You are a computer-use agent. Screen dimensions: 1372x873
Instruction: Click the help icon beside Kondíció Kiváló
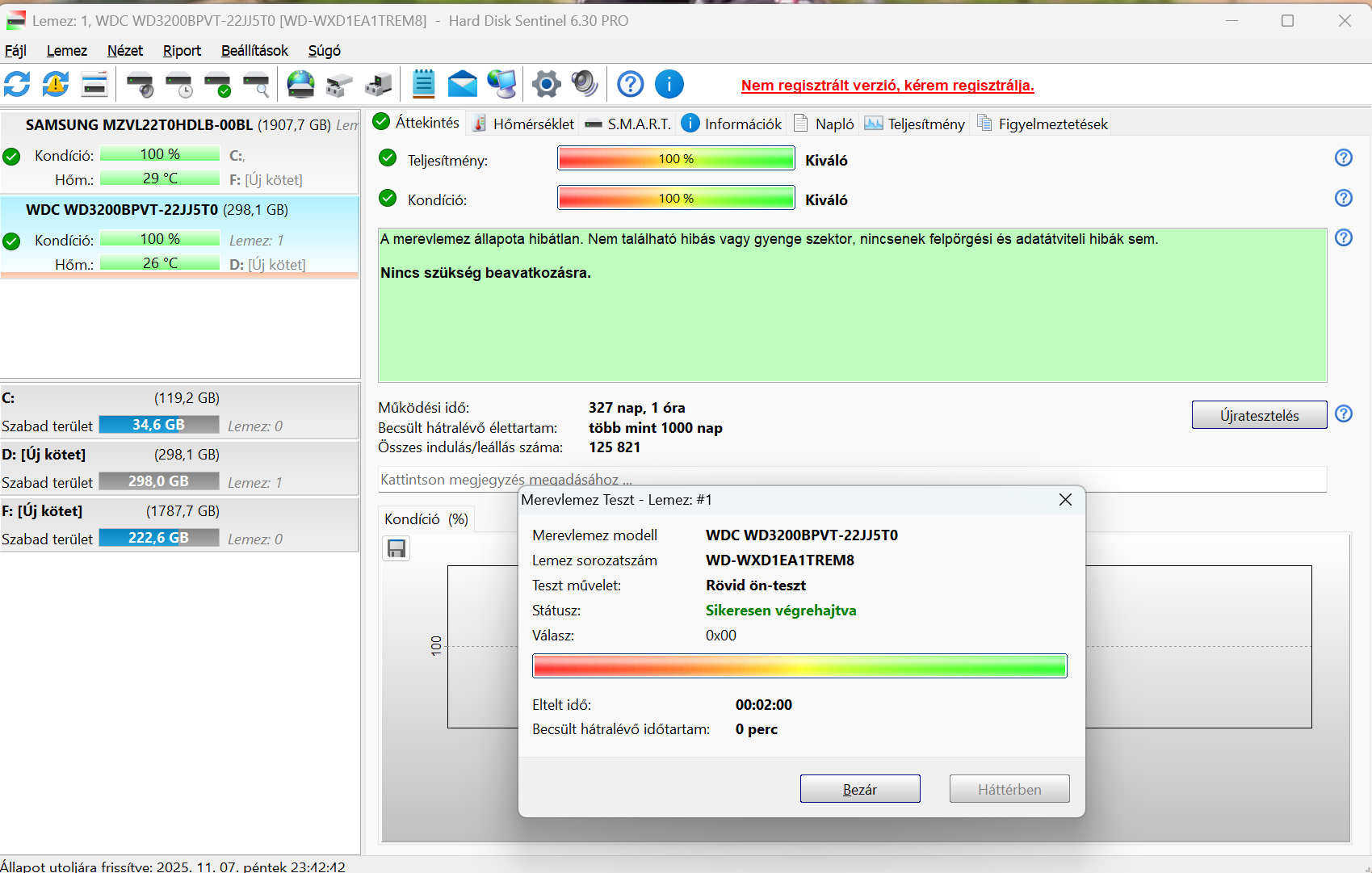[1344, 198]
